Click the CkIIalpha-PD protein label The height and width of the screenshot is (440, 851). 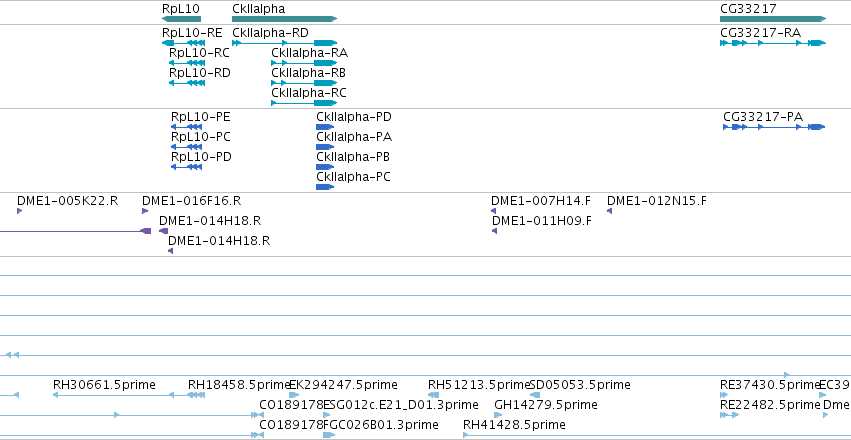coord(354,117)
